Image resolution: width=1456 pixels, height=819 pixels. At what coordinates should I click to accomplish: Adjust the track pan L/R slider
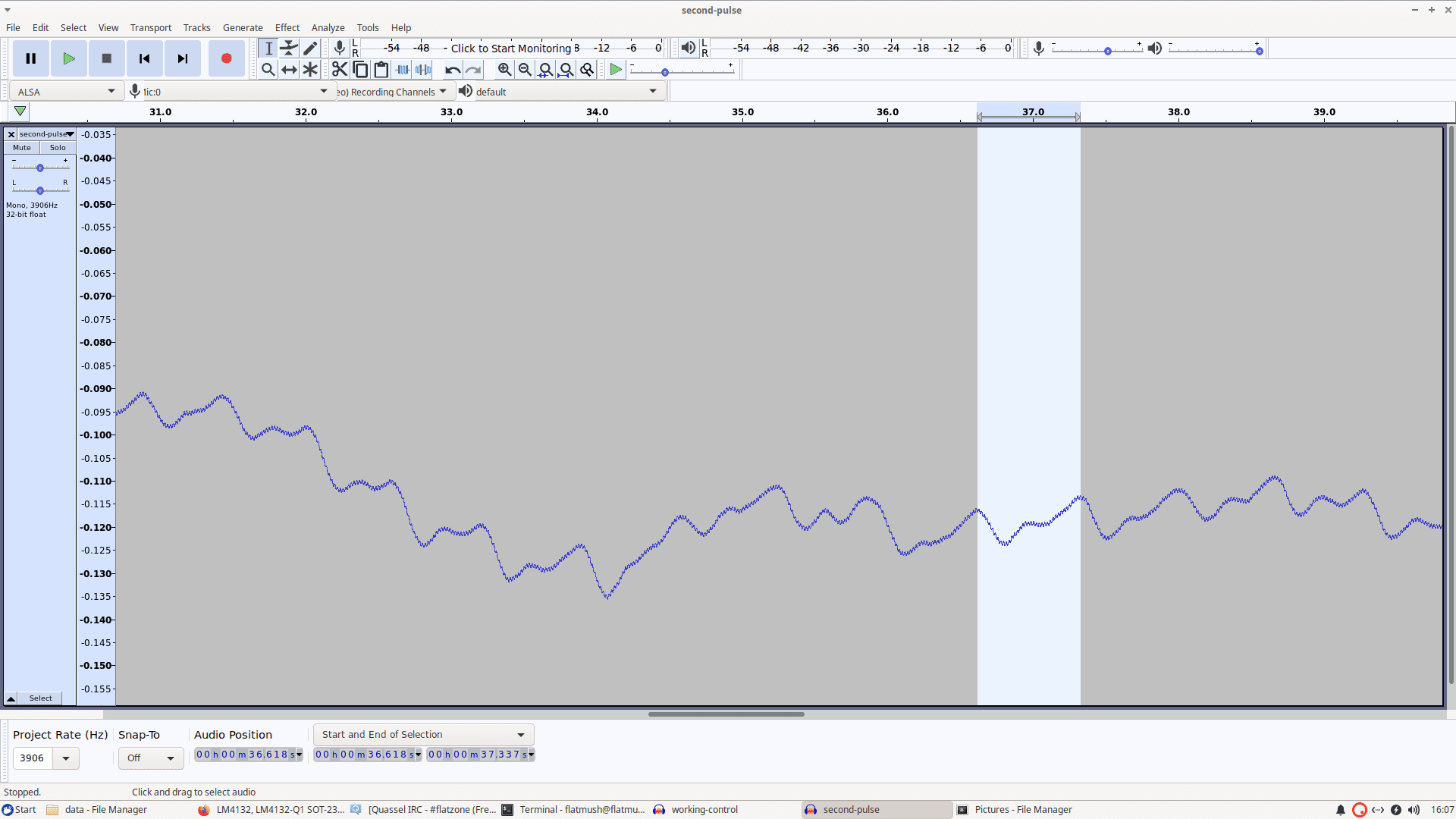point(40,190)
